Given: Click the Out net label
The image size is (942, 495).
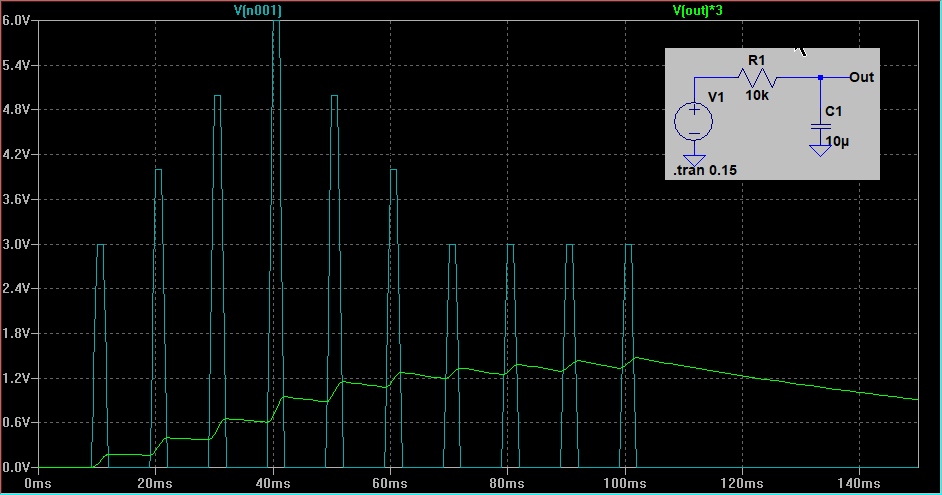Looking at the screenshot, I should pos(861,77).
